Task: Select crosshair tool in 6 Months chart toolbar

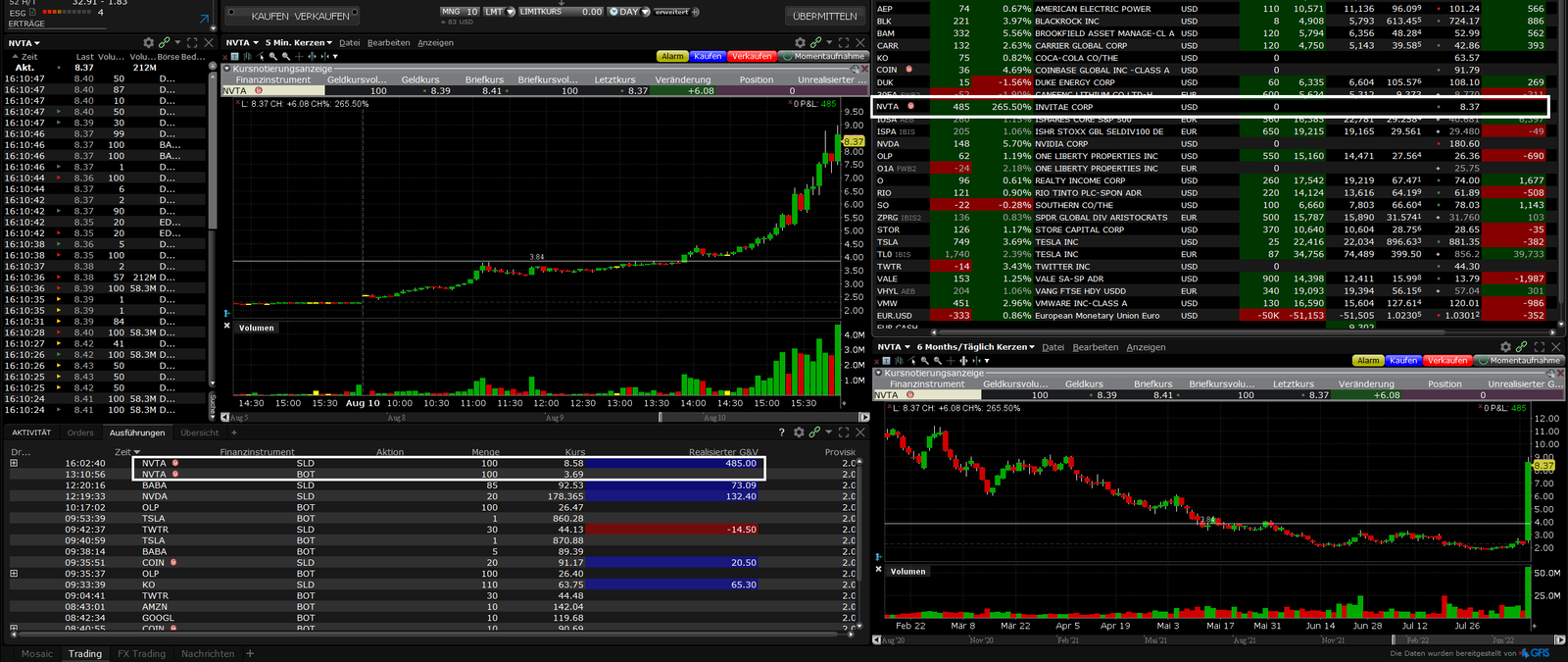Action: [x=951, y=361]
